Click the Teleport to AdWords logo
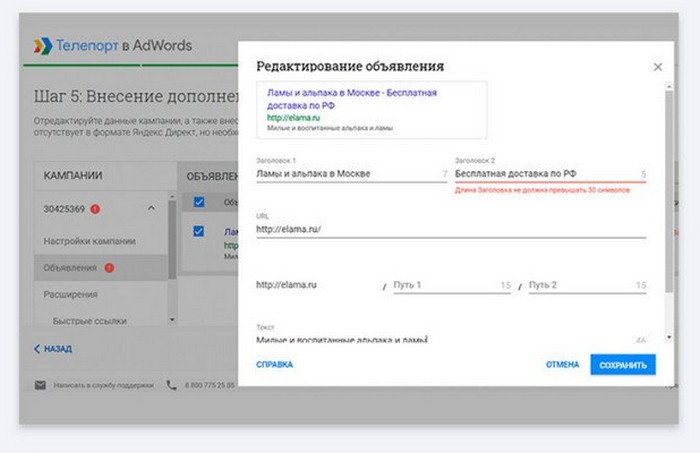The height and width of the screenshot is (453, 700). tap(113, 46)
